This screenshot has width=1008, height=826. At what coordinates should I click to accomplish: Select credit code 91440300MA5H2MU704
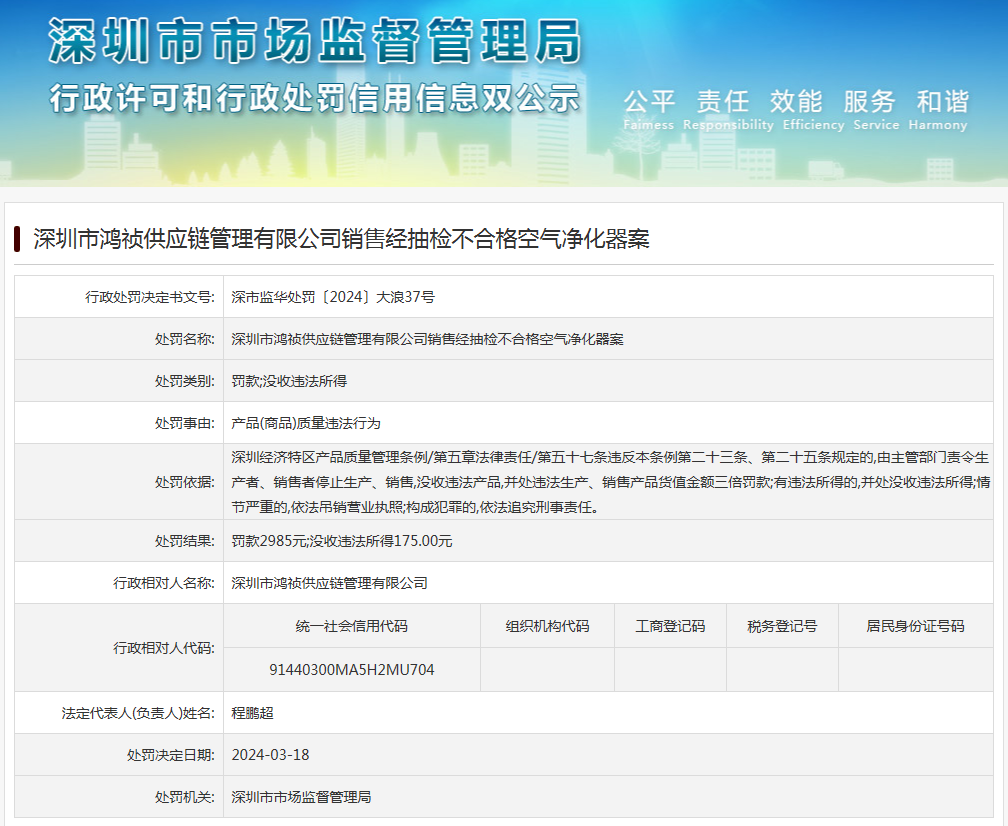coord(352,670)
